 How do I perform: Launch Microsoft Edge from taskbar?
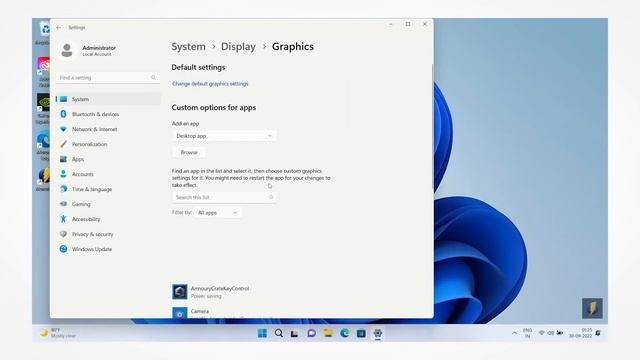[344, 333]
